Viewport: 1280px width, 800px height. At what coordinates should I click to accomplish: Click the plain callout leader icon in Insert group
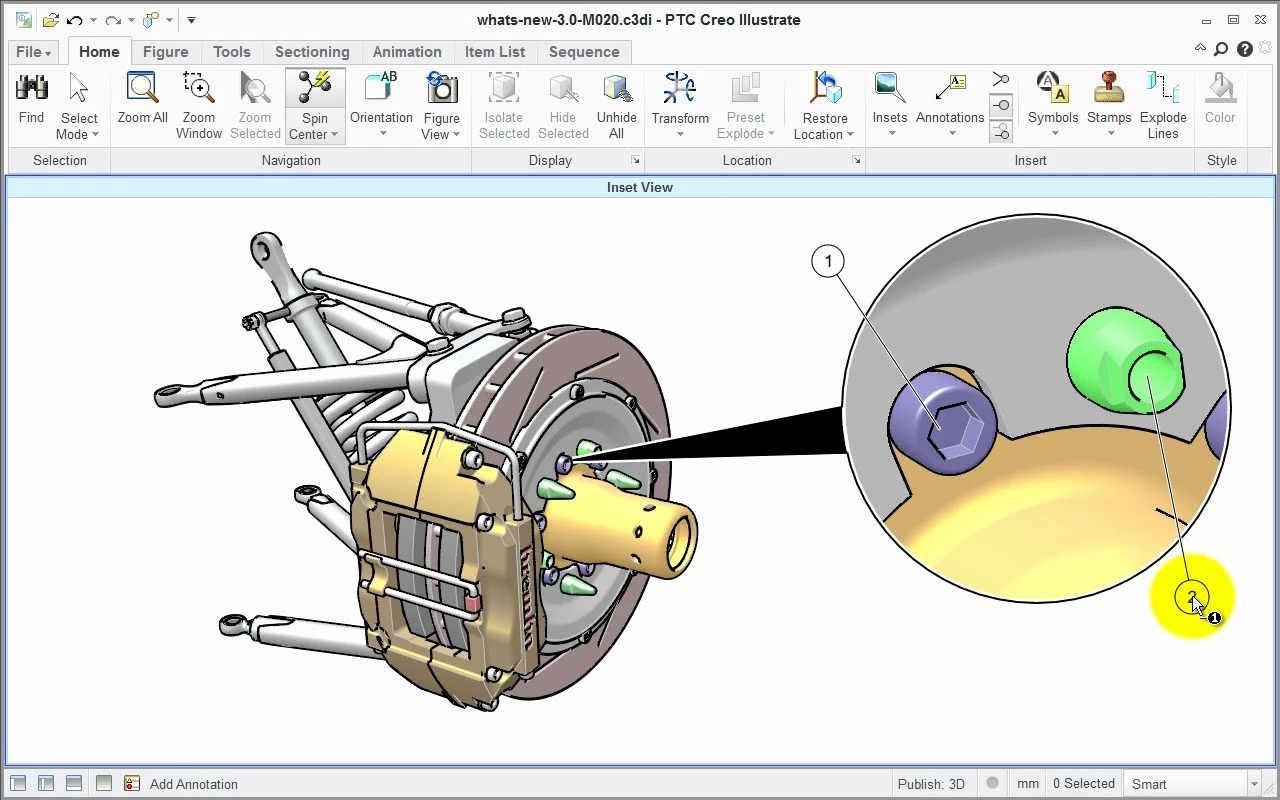coord(1000,79)
